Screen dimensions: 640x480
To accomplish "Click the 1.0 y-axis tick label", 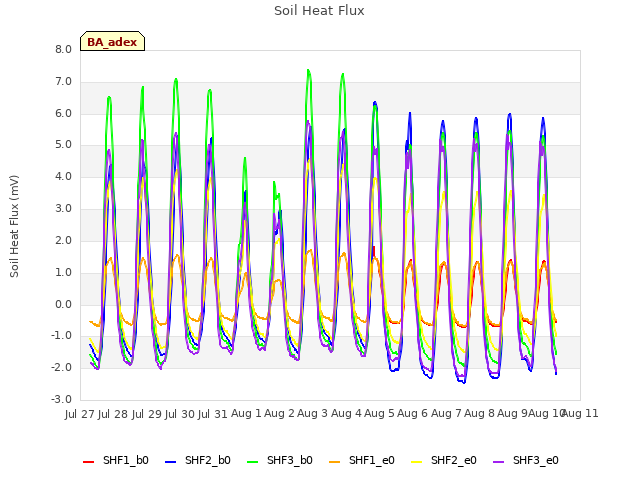I will (x=64, y=272).
